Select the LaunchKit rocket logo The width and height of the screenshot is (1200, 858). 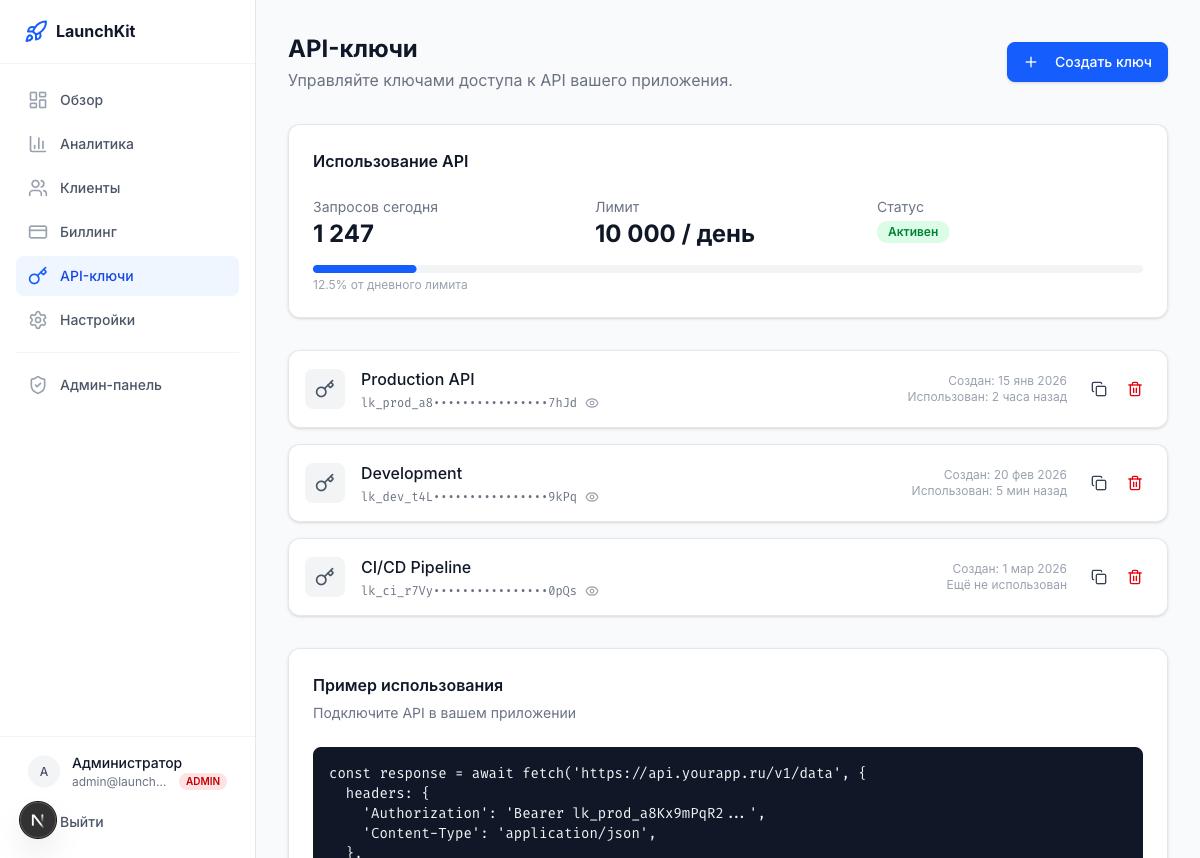click(x=36, y=31)
